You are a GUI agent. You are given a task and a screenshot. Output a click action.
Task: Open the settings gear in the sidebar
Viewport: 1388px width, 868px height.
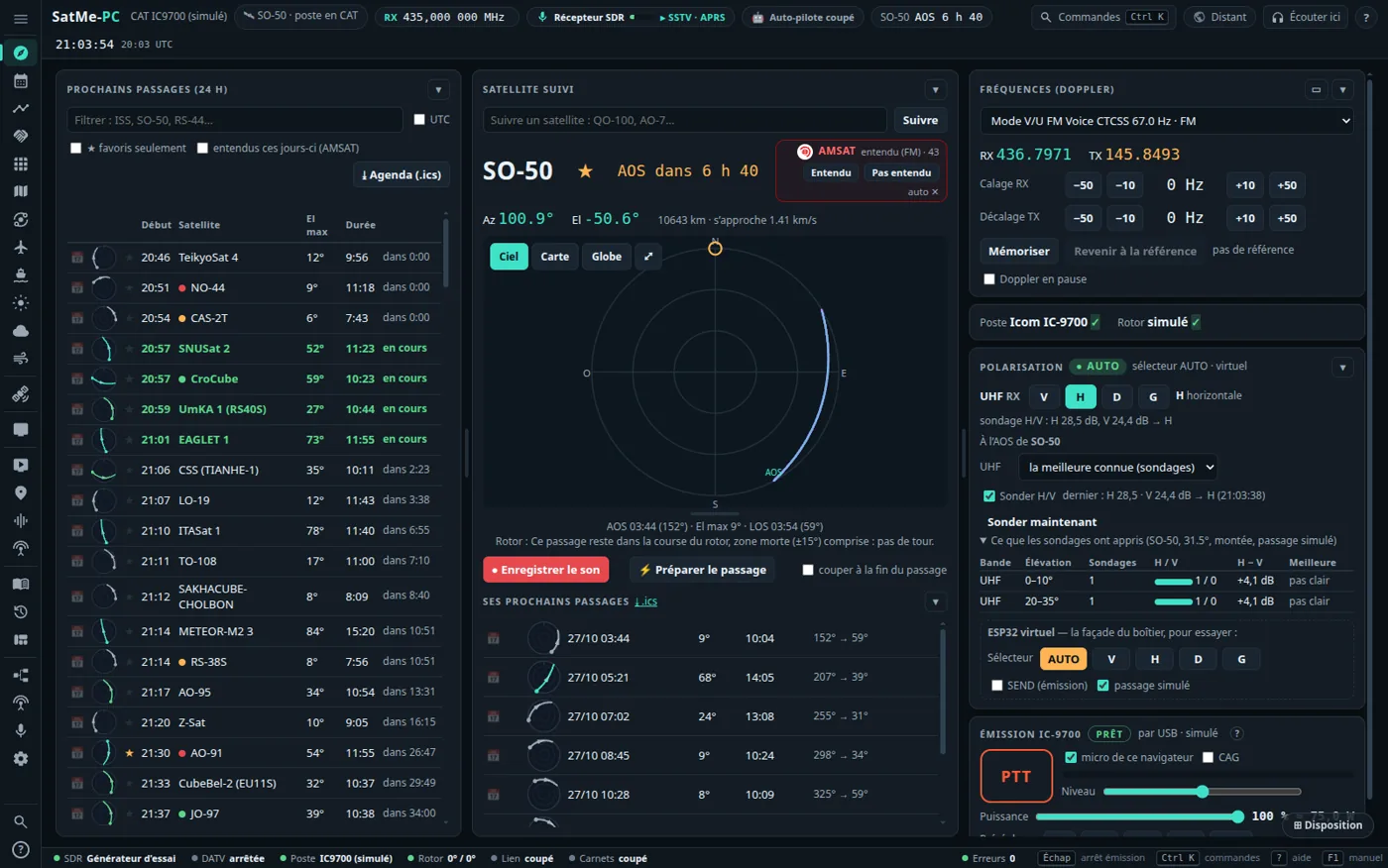click(x=20, y=758)
